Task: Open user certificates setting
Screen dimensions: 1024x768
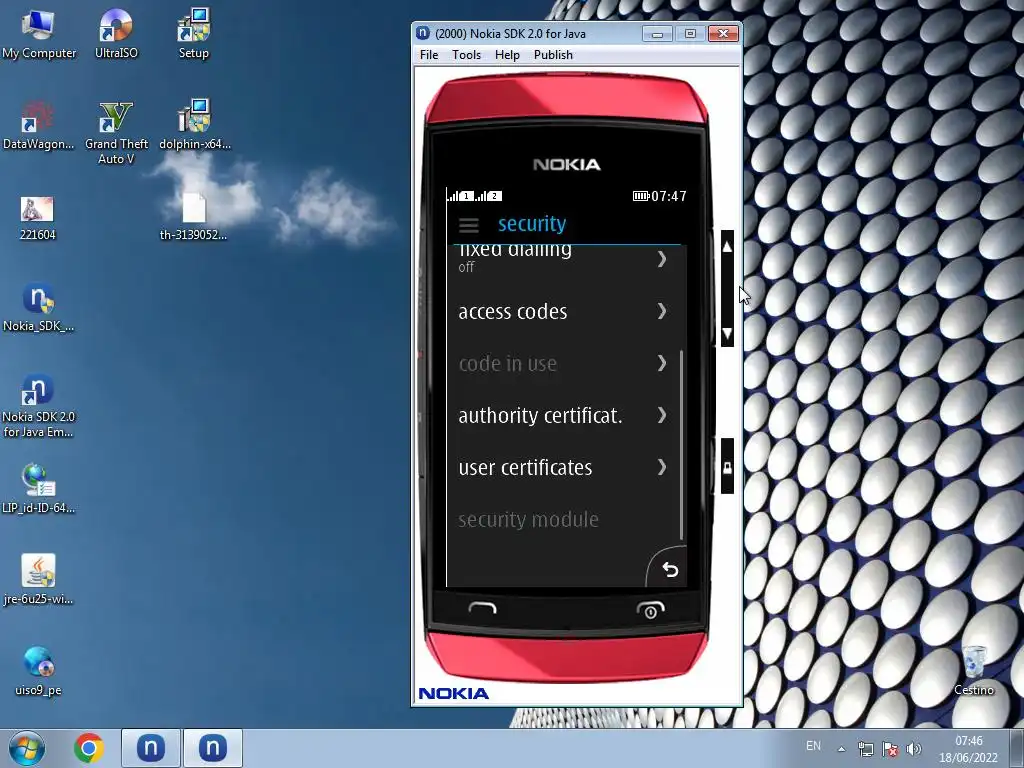Action: coord(564,468)
